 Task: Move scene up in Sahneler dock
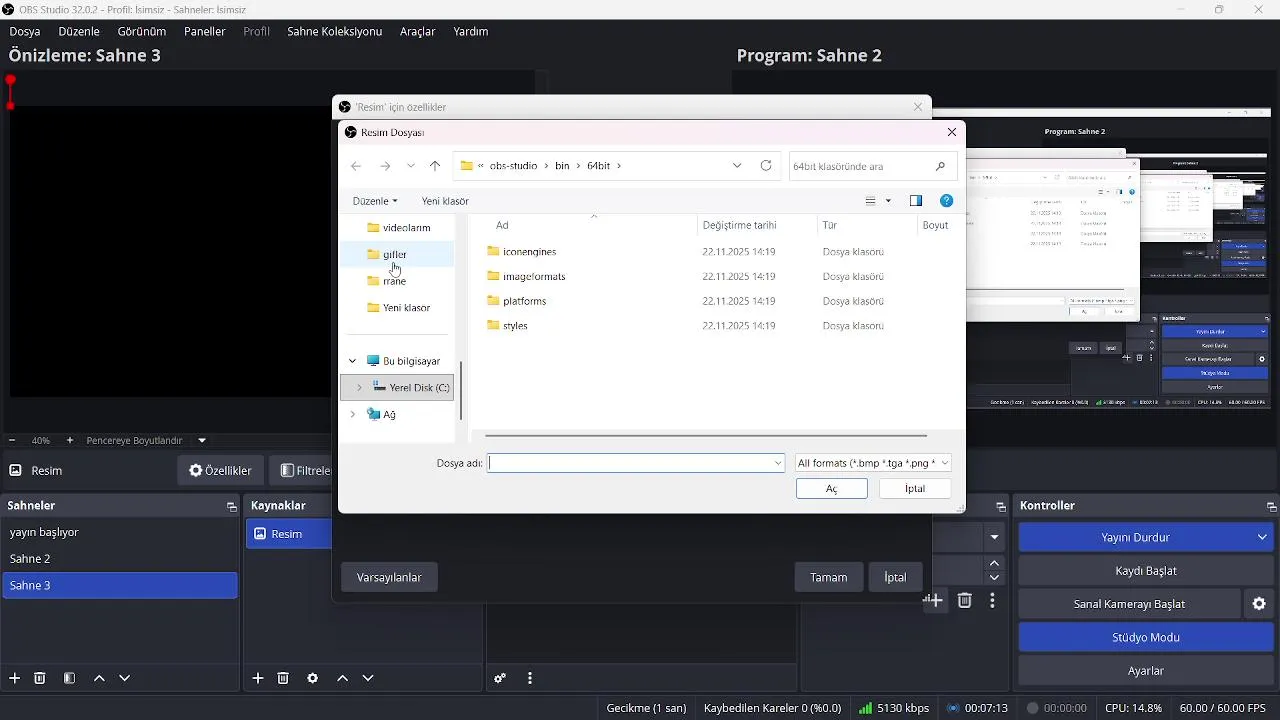(x=99, y=678)
